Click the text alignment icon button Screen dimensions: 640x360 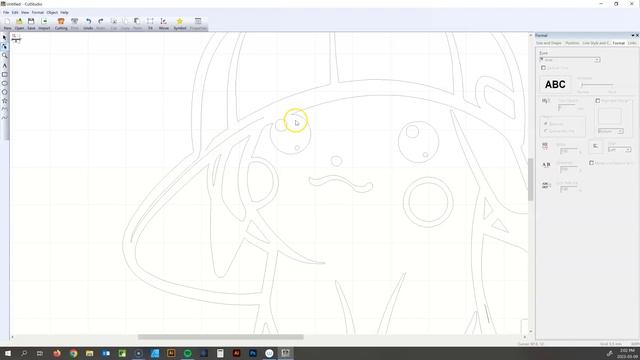[595, 146]
